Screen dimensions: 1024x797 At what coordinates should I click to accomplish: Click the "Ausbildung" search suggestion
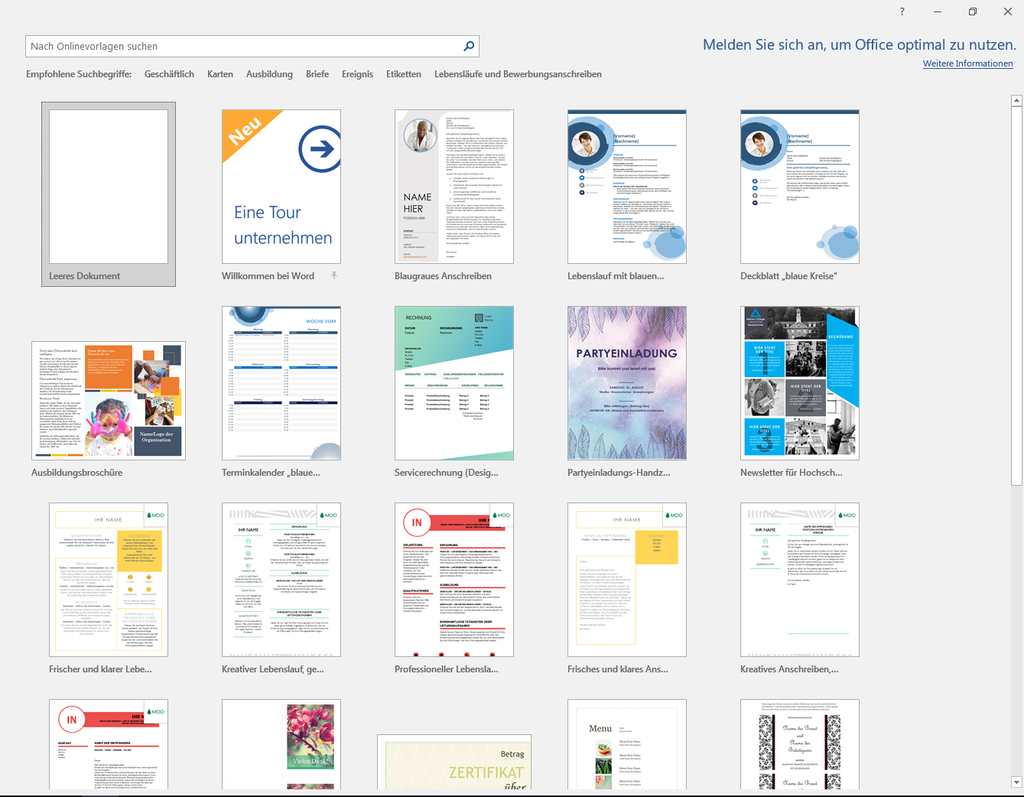click(x=269, y=74)
